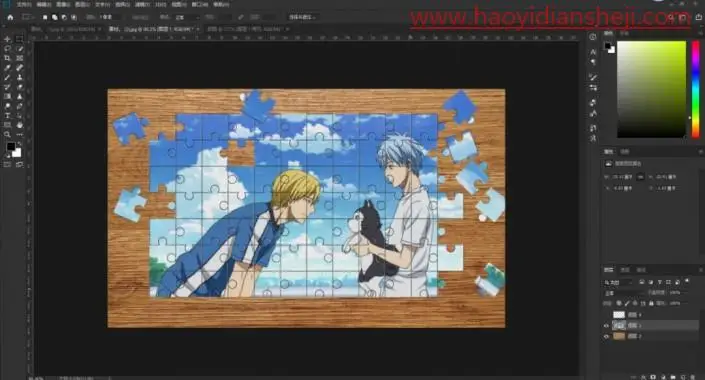Click the trash icon to delete layer

point(692,377)
